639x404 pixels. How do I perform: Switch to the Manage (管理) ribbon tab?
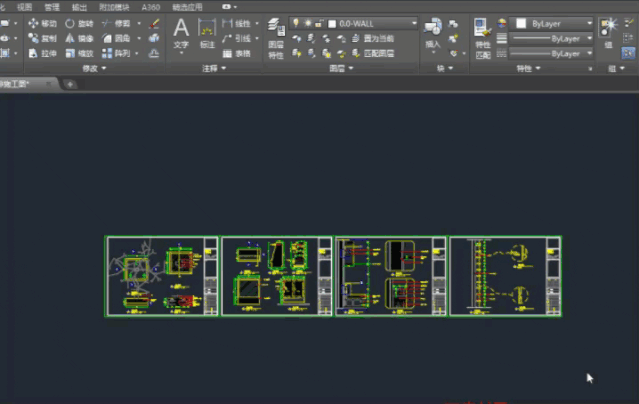(52, 6)
